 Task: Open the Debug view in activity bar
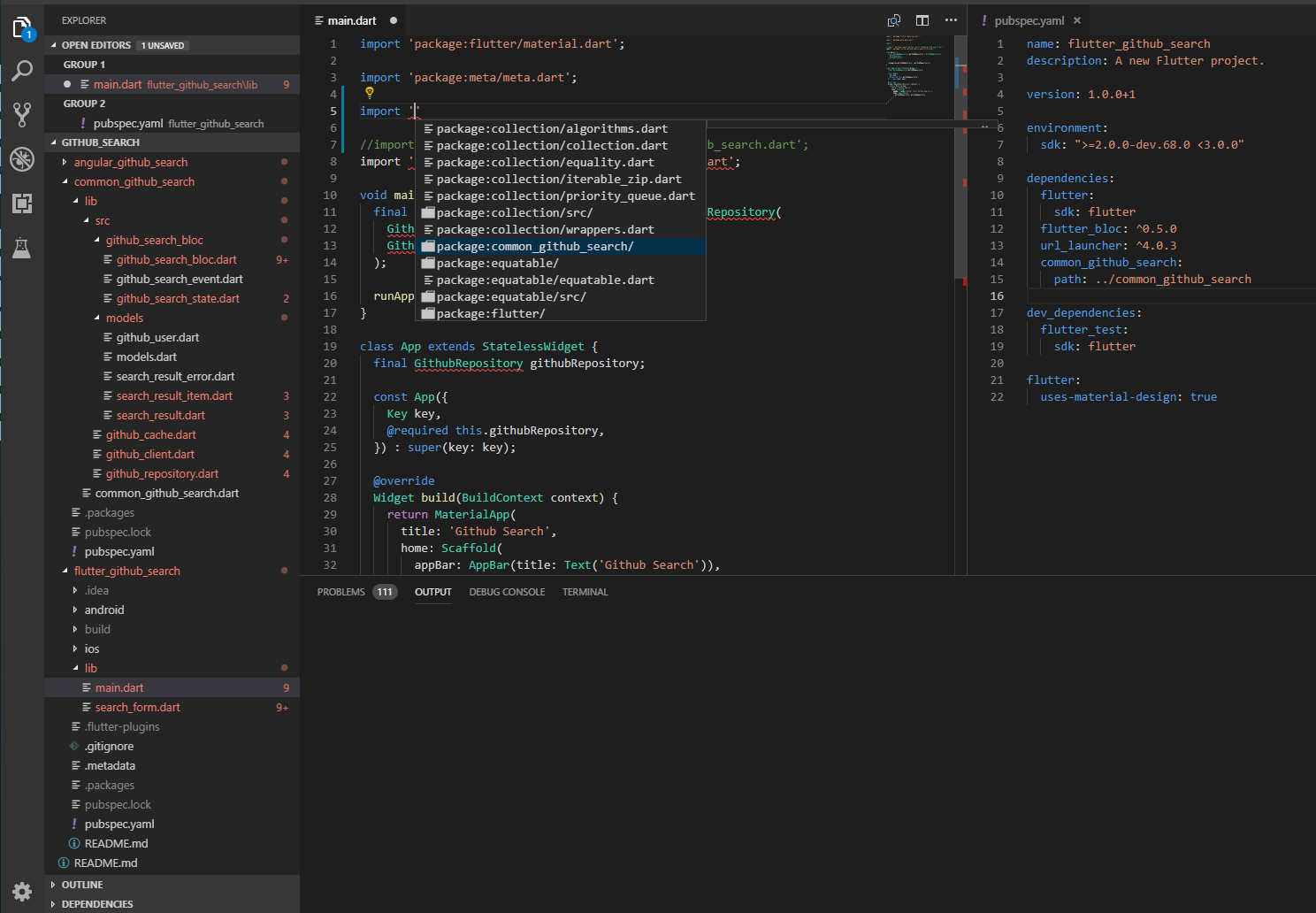tap(22, 159)
